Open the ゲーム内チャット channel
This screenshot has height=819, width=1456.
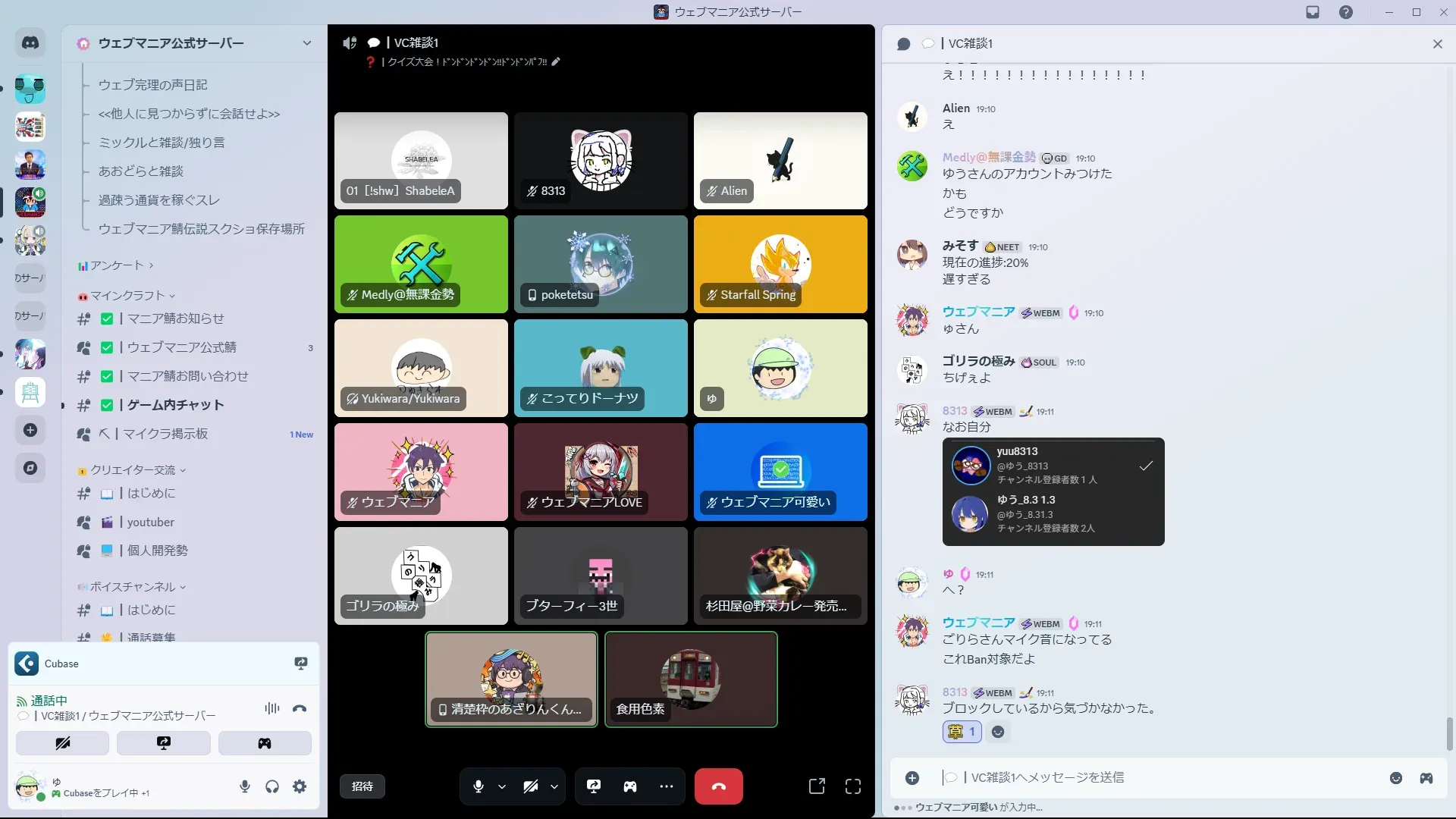(x=175, y=405)
